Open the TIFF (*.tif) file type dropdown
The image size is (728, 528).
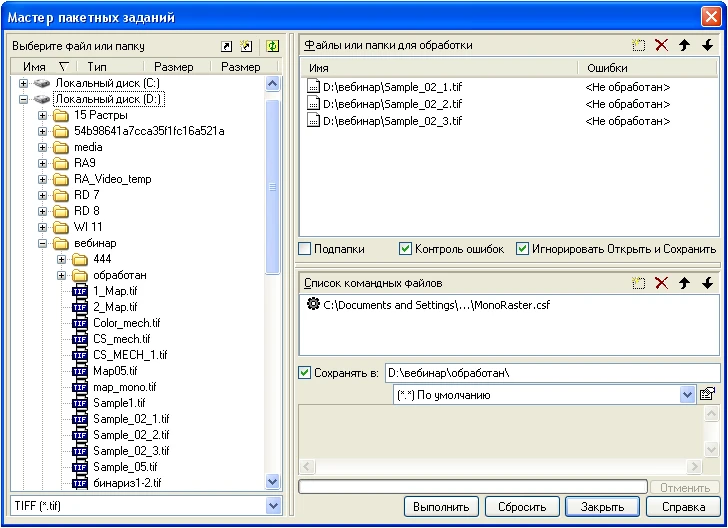click(274, 507)
